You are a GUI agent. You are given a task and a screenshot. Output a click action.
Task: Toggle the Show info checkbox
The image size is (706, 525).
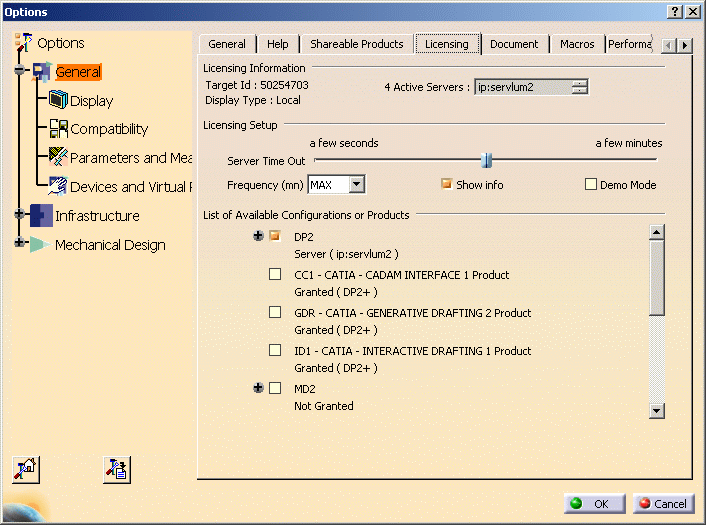pyautogui.click(x=446, y=184)
